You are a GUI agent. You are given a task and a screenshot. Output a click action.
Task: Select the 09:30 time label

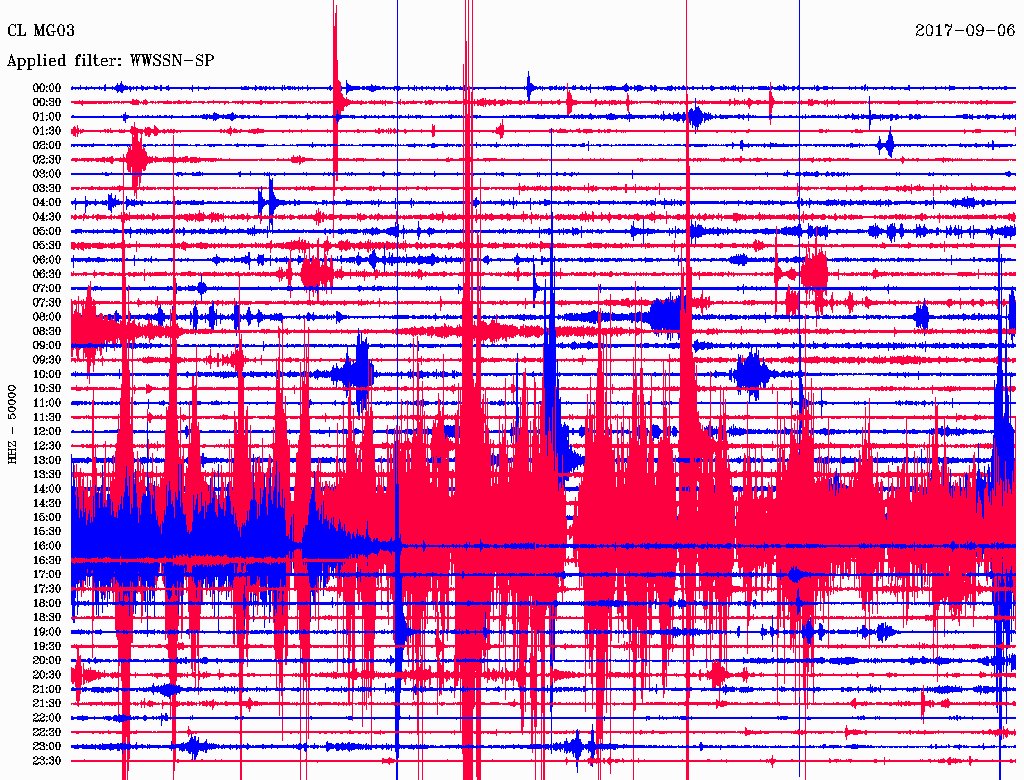[47, 360]
